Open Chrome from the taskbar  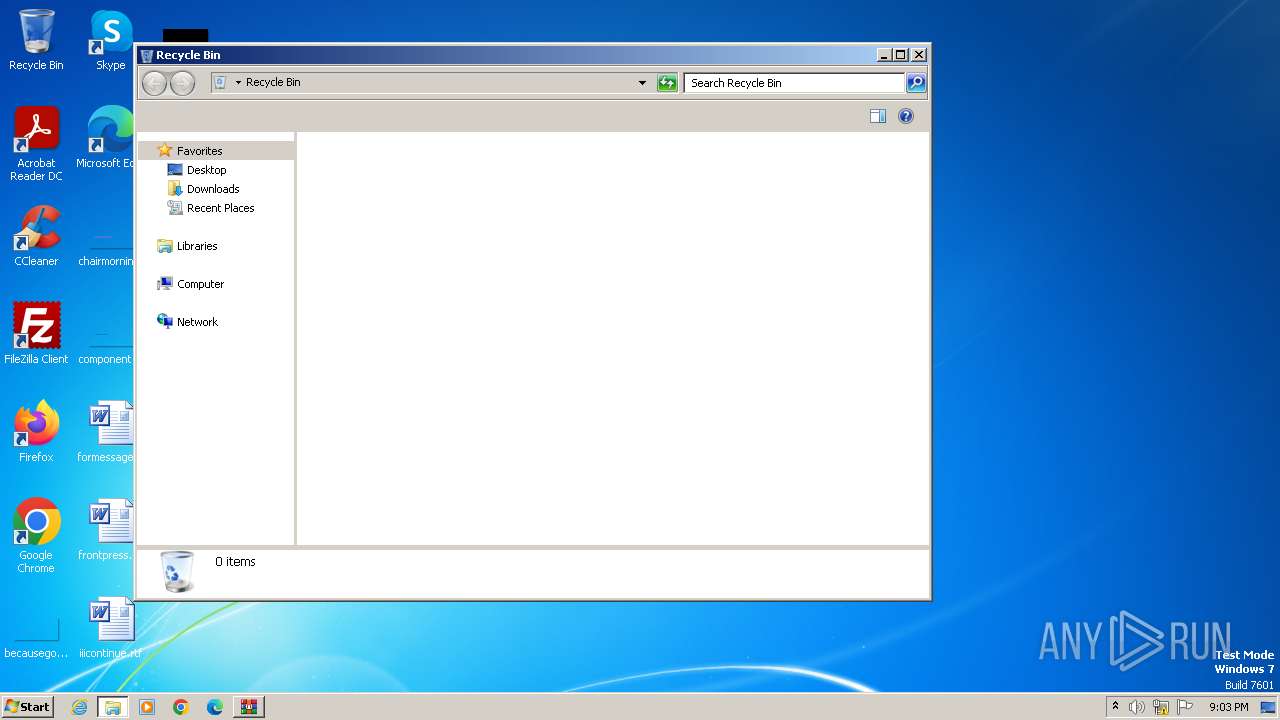(181, 707)
